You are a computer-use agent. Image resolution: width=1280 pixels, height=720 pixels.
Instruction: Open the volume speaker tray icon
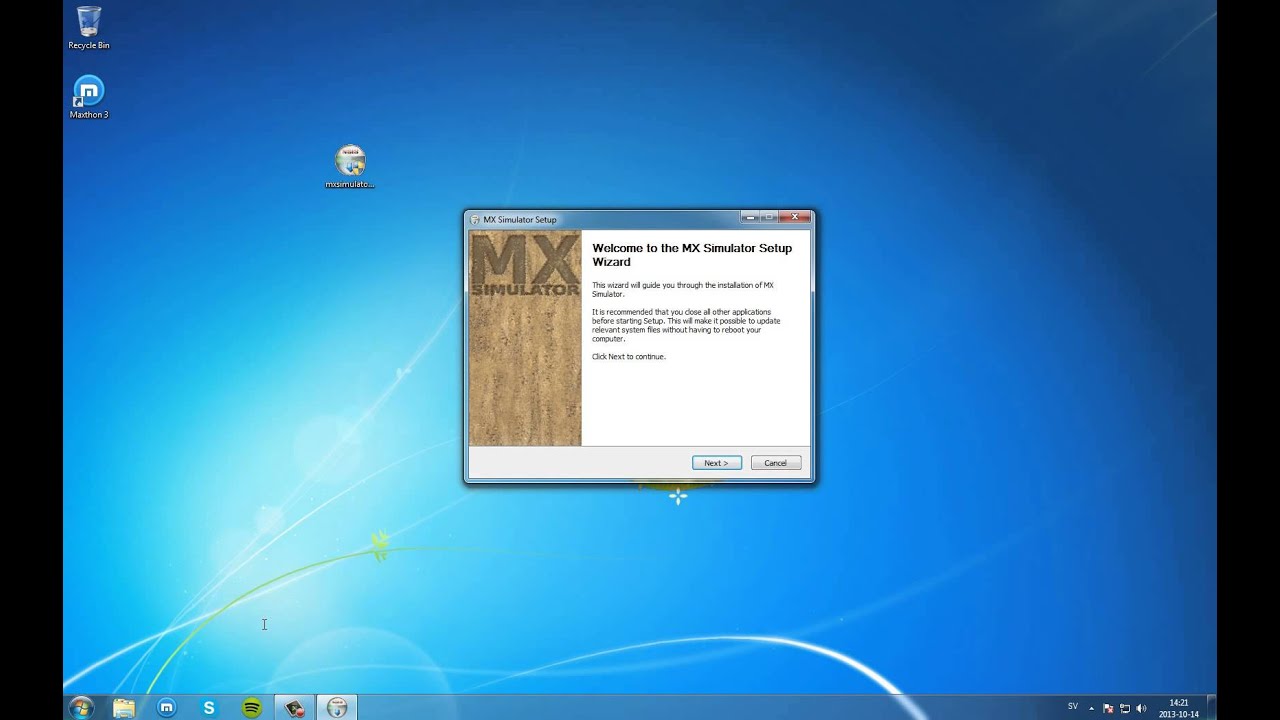(x=1141, y=708)
